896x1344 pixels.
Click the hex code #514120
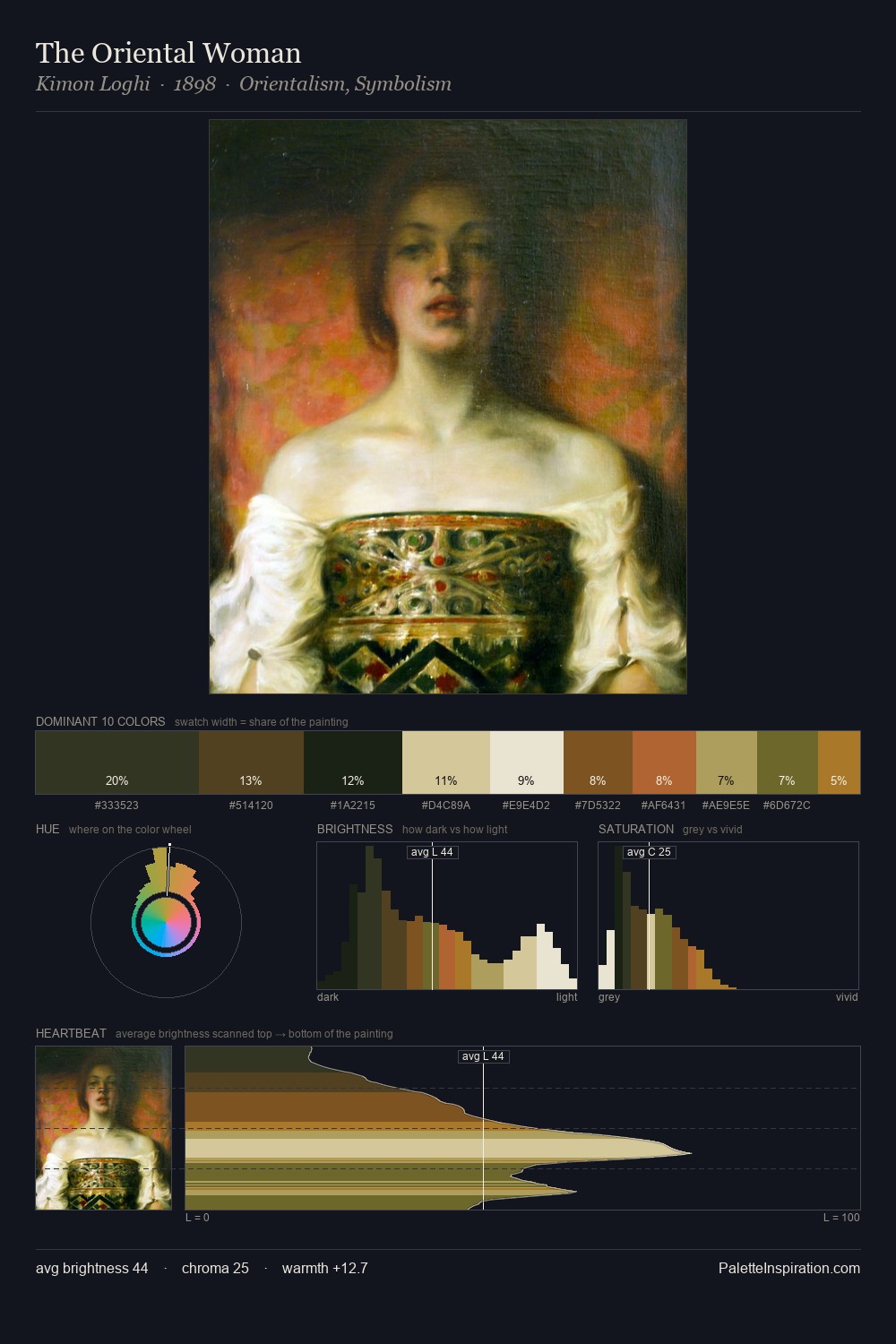[x=251, y=806]
